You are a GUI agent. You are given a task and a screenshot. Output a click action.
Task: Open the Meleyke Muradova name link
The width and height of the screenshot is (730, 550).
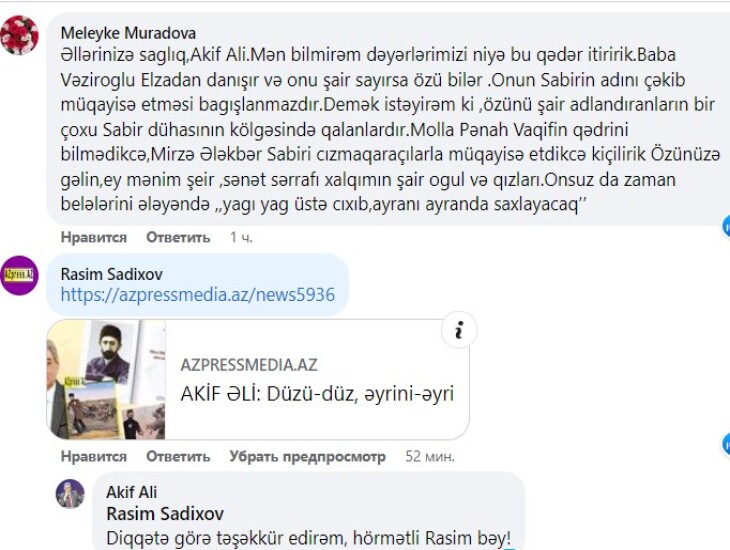point(128,33)
